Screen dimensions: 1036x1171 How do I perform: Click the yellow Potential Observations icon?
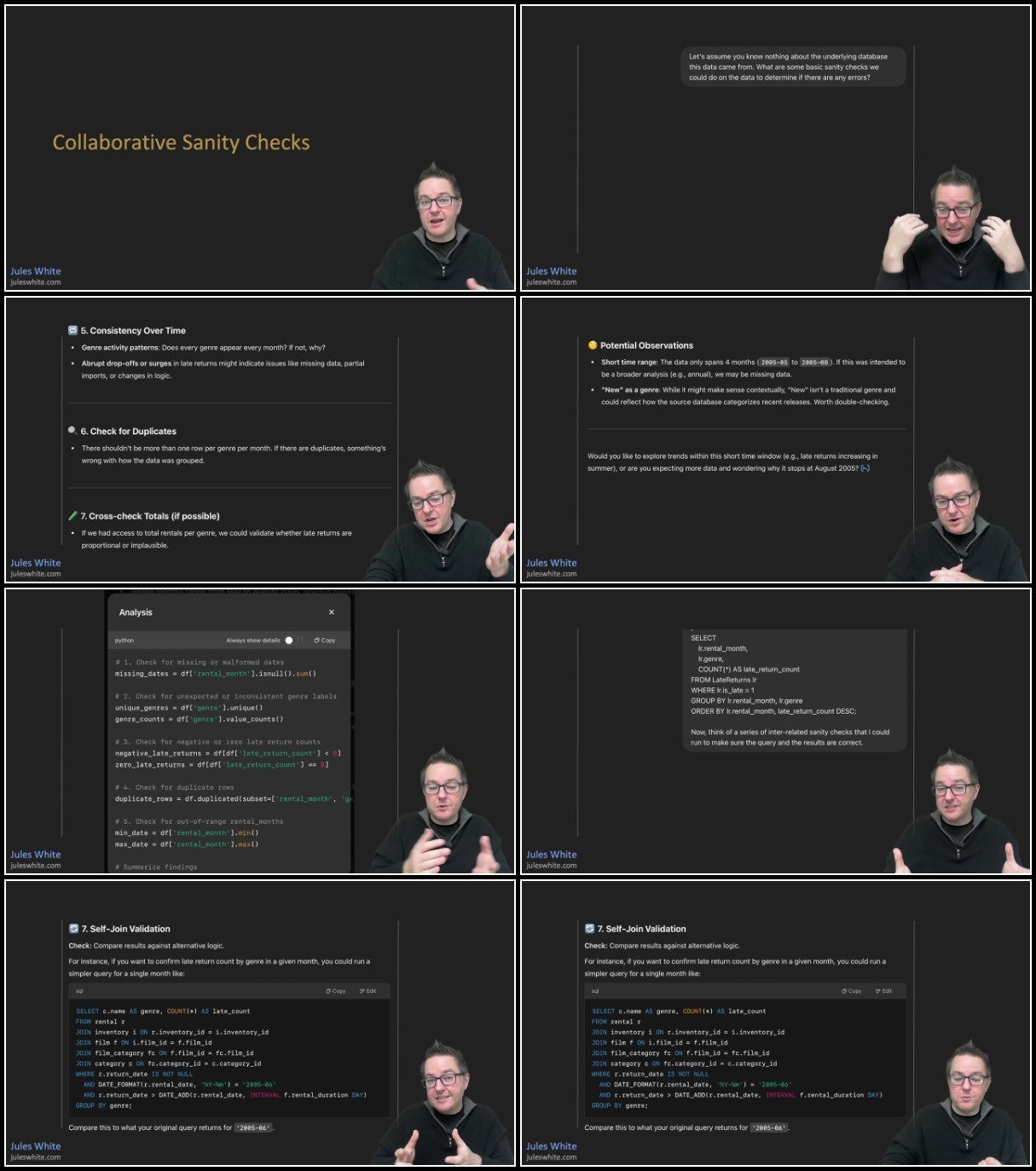[x=593, y=345]
